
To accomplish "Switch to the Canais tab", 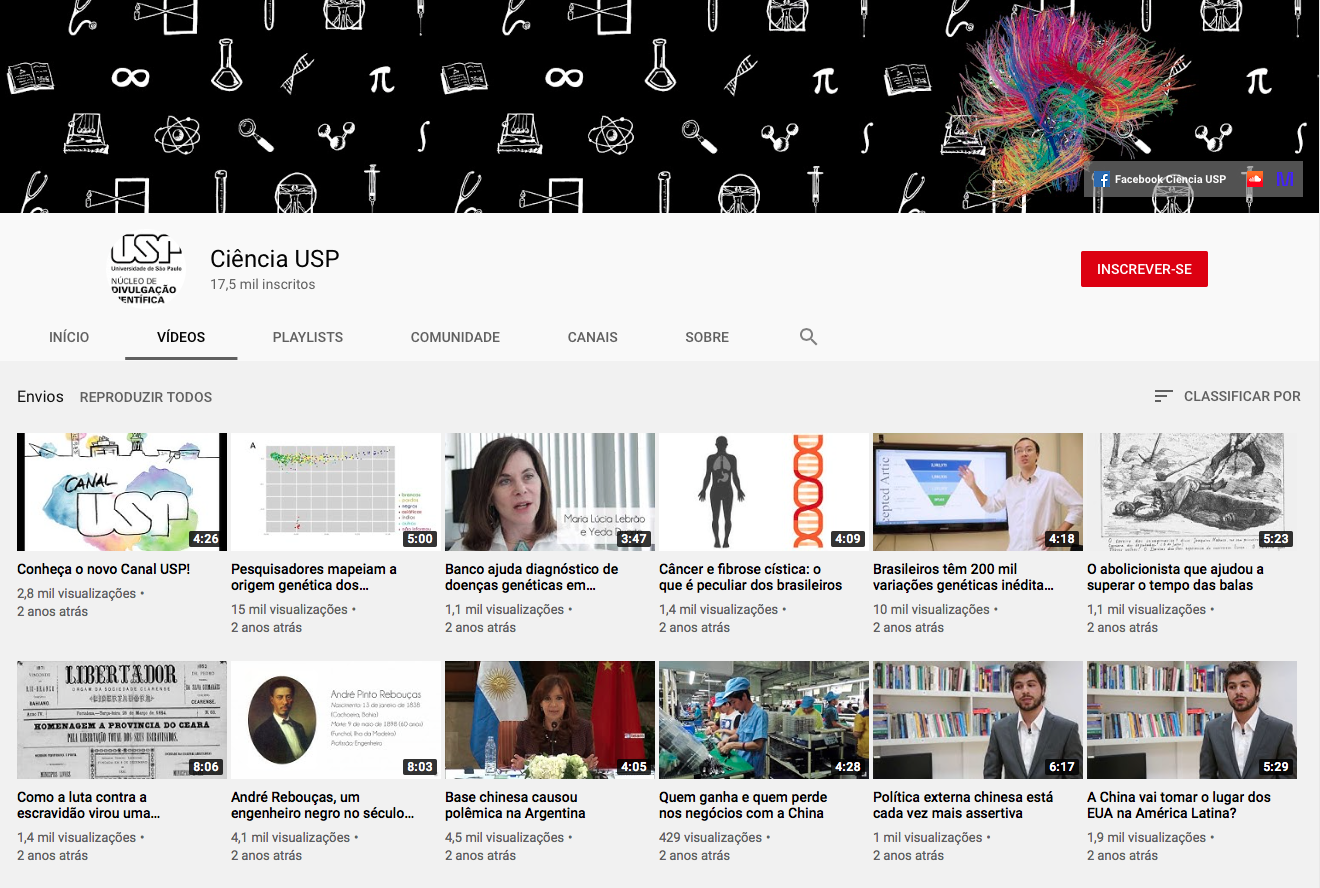I will pos(593,337).
